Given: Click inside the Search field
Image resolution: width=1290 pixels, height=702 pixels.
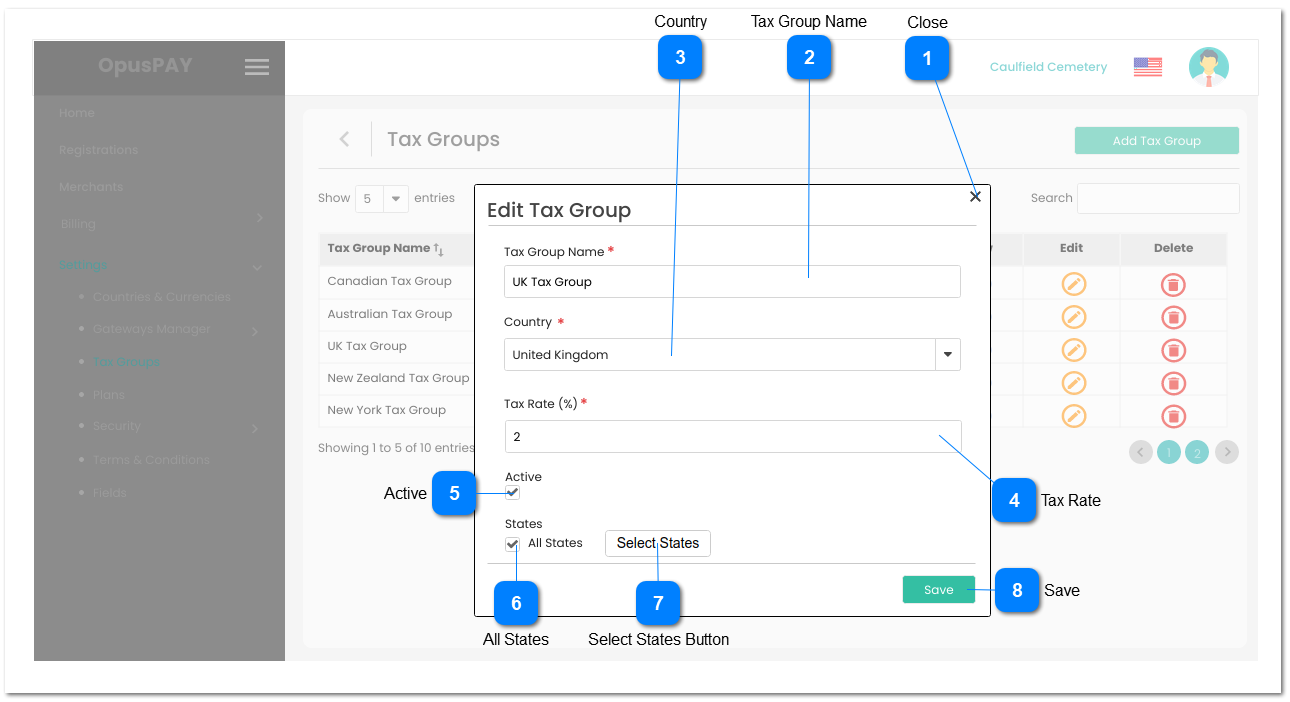Looking at the screenshot, I should pyautogui.click(x=1157, y=198).
